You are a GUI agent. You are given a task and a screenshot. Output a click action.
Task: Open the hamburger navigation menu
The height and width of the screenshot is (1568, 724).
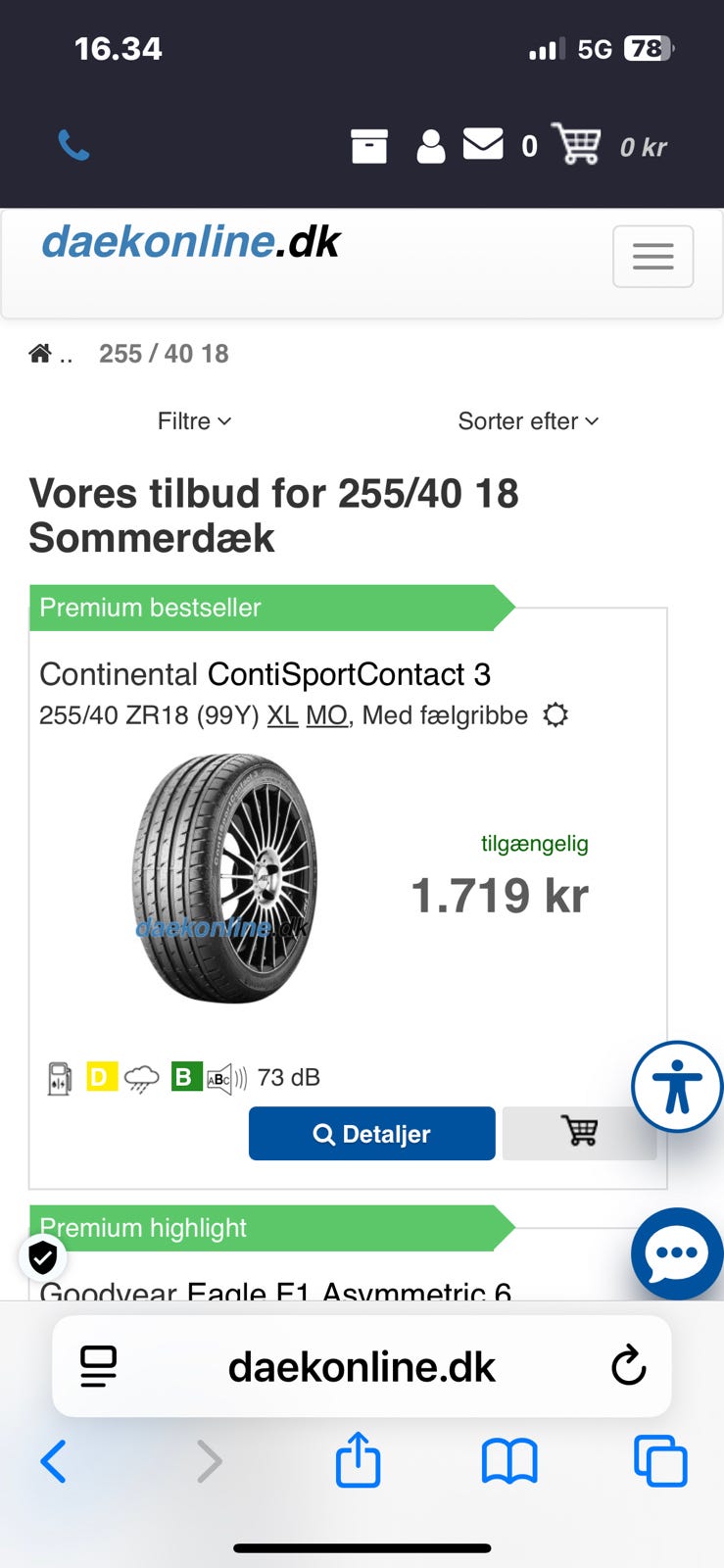(x=652, y=257)
